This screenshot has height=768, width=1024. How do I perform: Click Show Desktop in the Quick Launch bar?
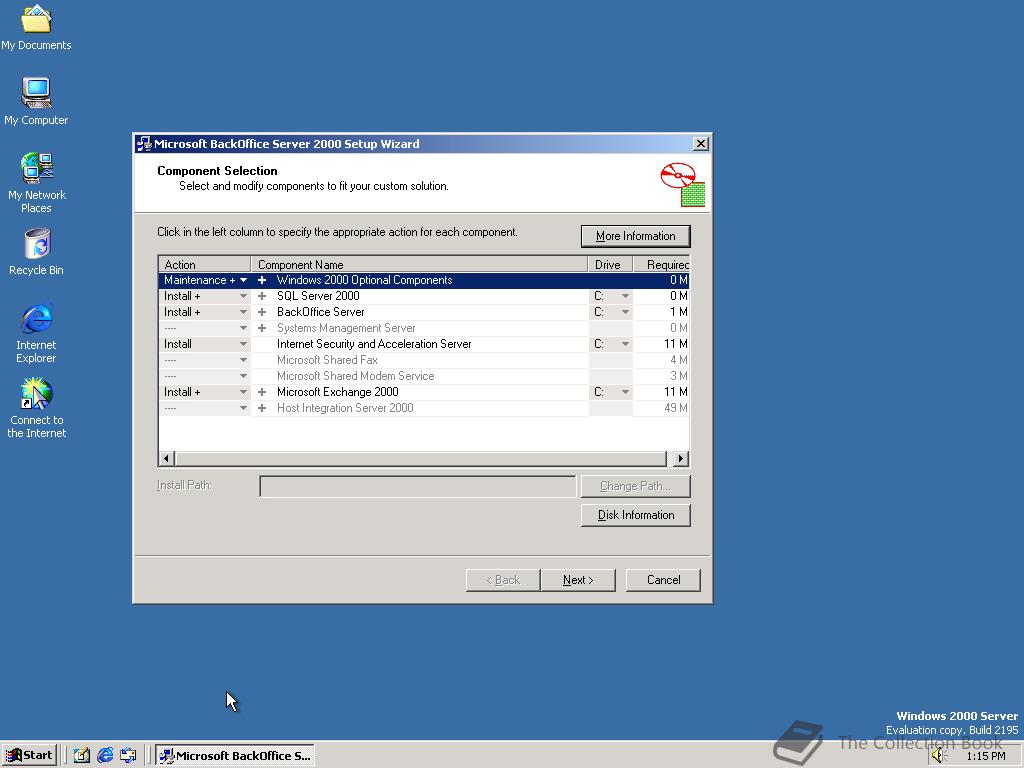pos(80,755)
